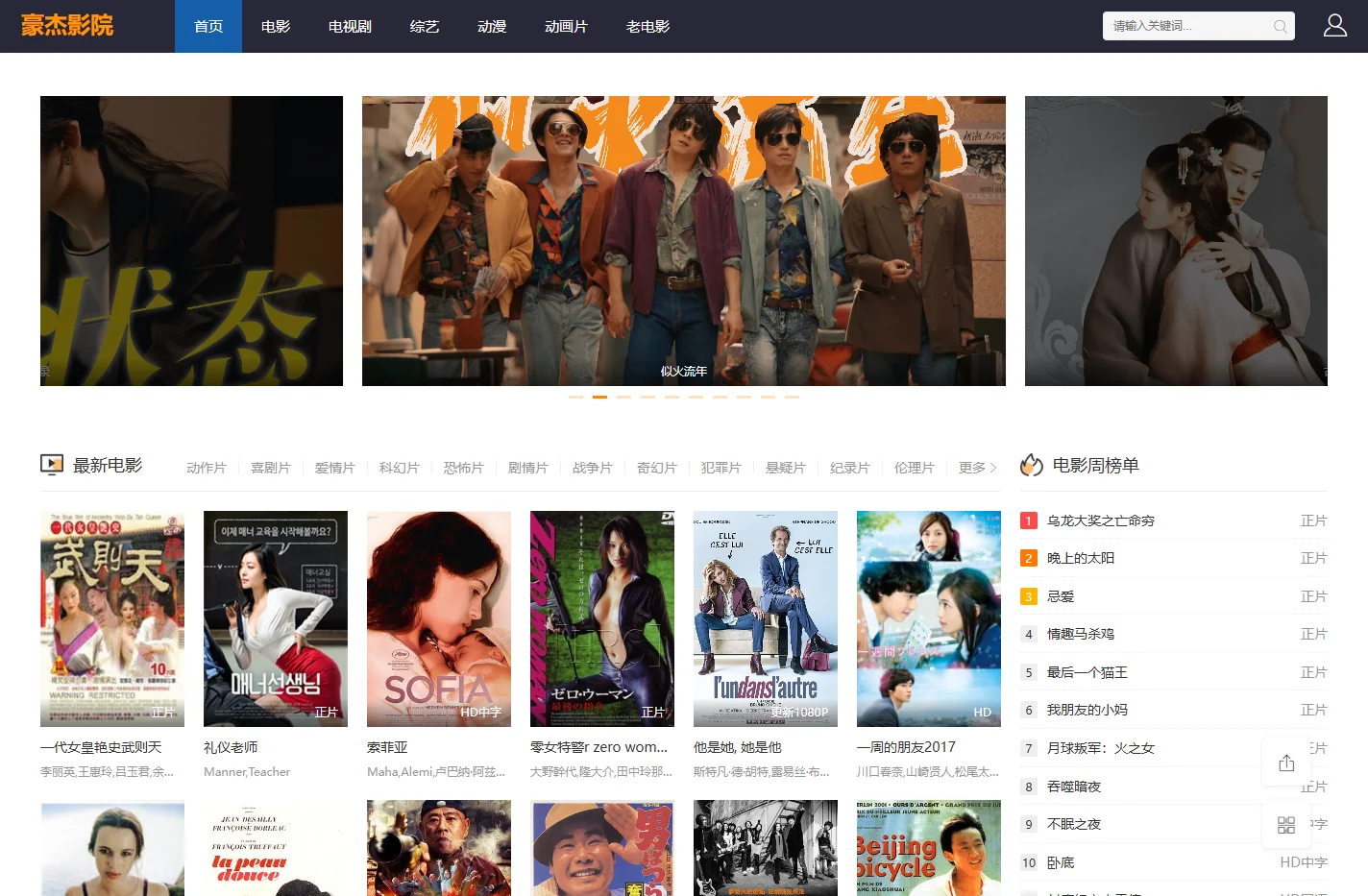Open ranked item 我朋友的小妈
The image size is (1368, 896).
1087,710
